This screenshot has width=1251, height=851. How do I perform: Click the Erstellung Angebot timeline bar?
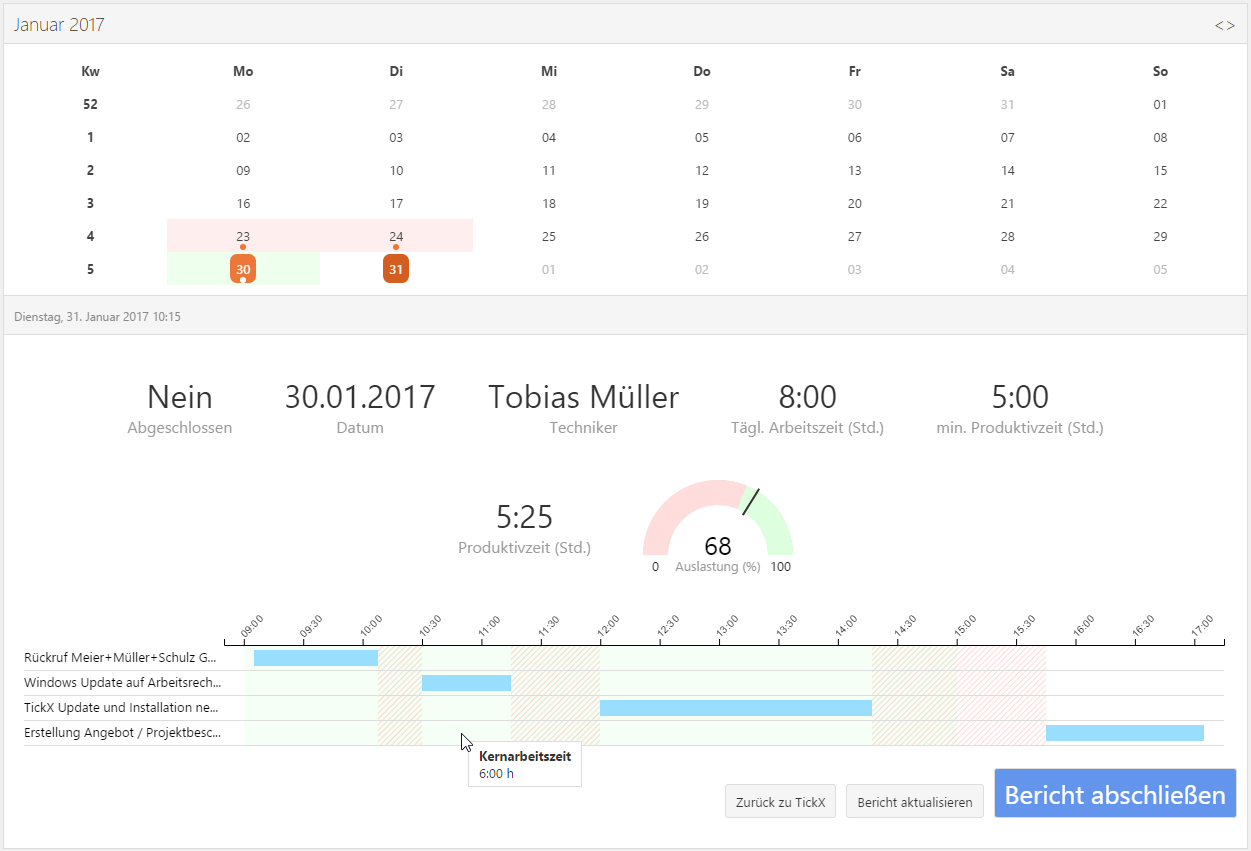click(1125, 733)
